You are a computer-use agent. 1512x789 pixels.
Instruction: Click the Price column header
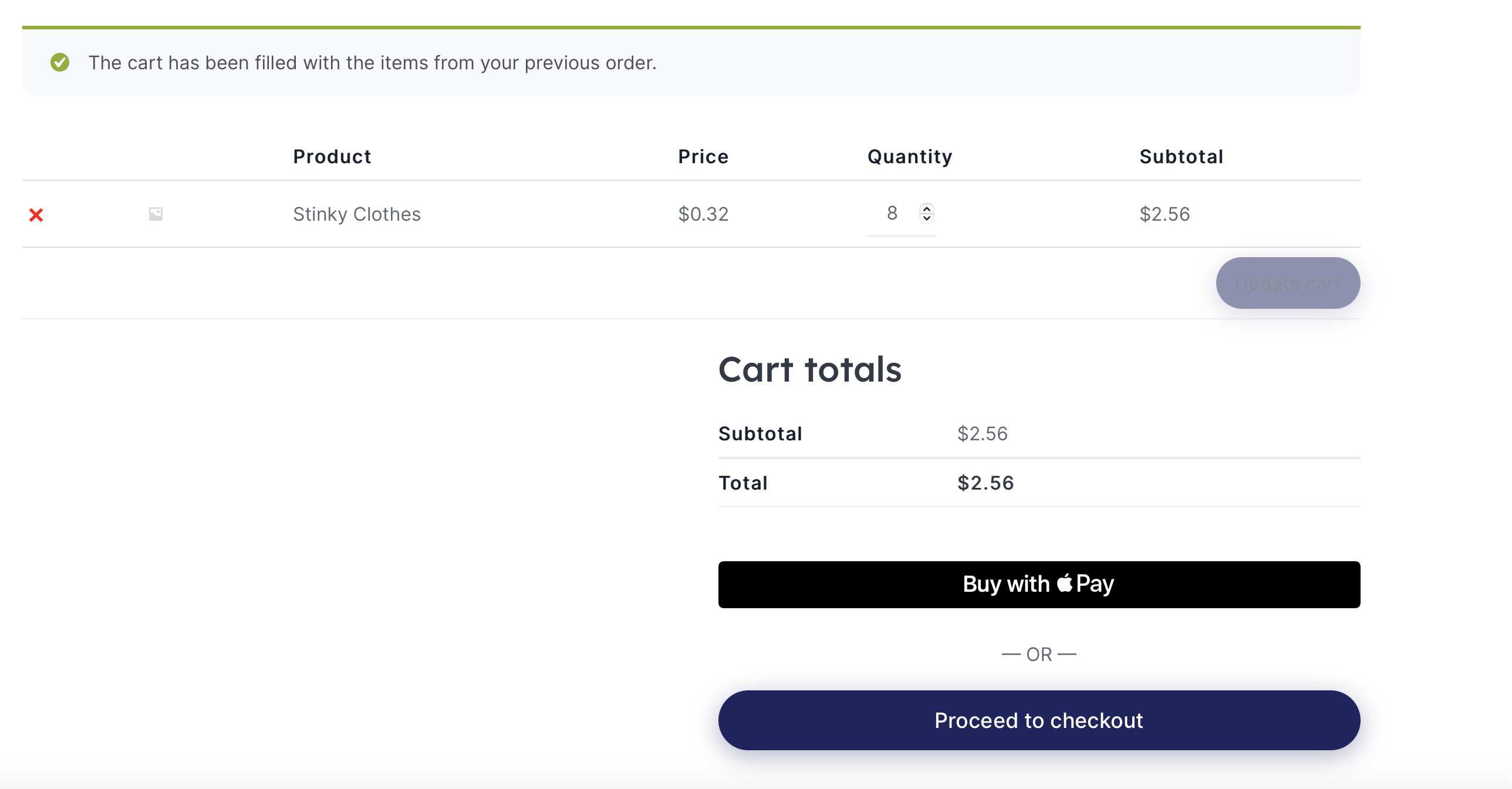pos(703,157)
